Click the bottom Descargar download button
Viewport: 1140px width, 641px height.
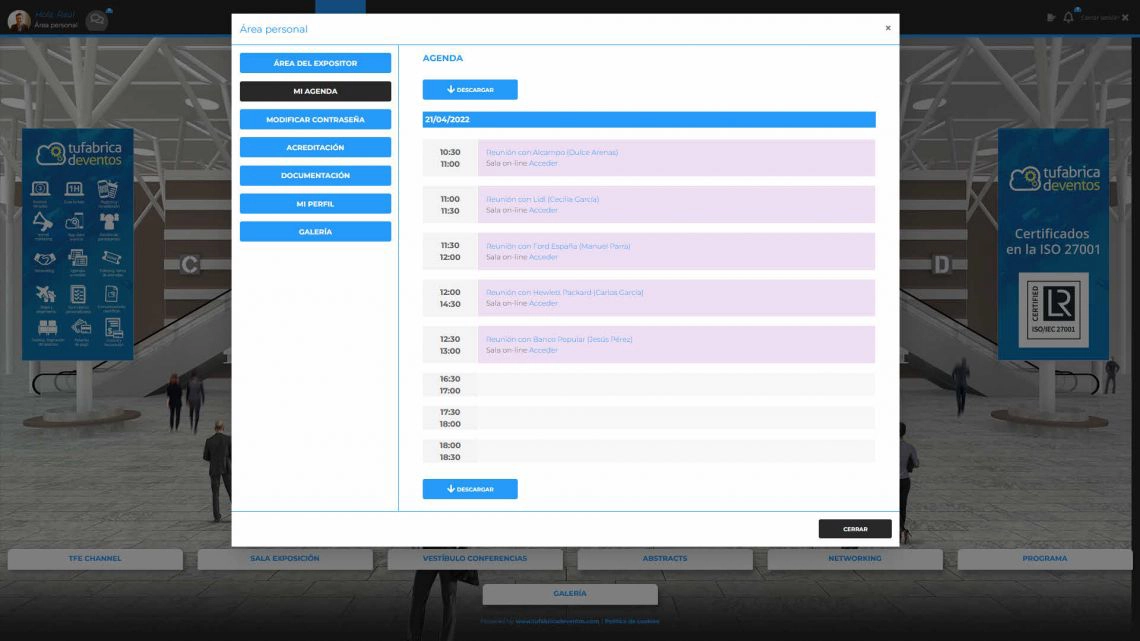click(x=470, y=489)
